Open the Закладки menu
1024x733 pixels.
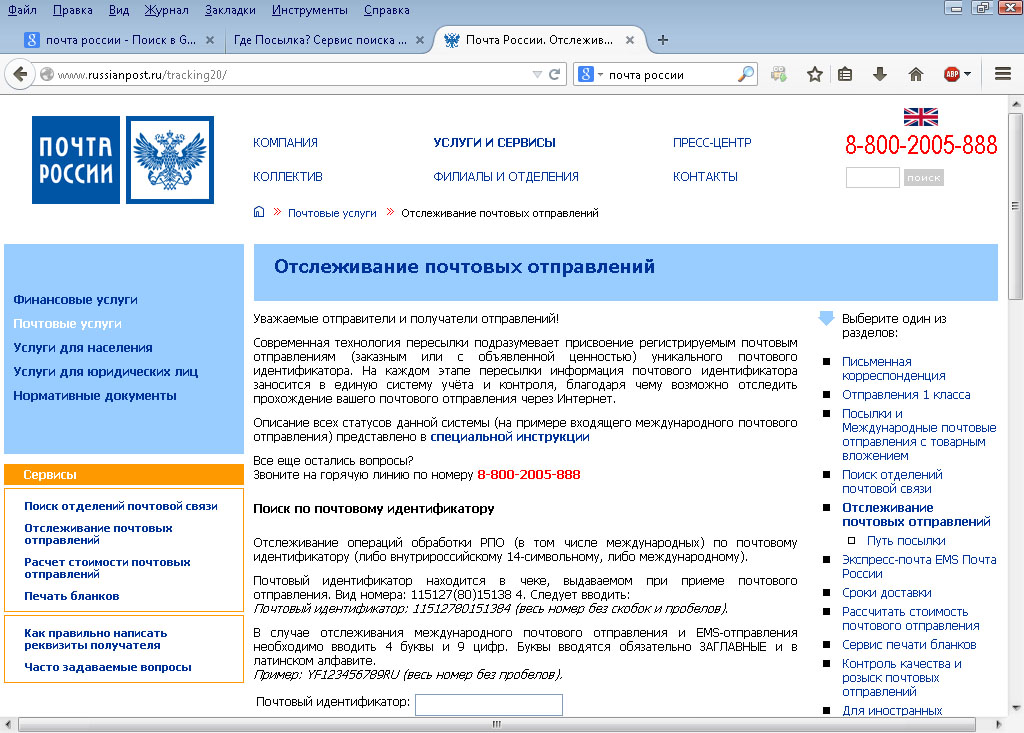[x=230, y=10]
